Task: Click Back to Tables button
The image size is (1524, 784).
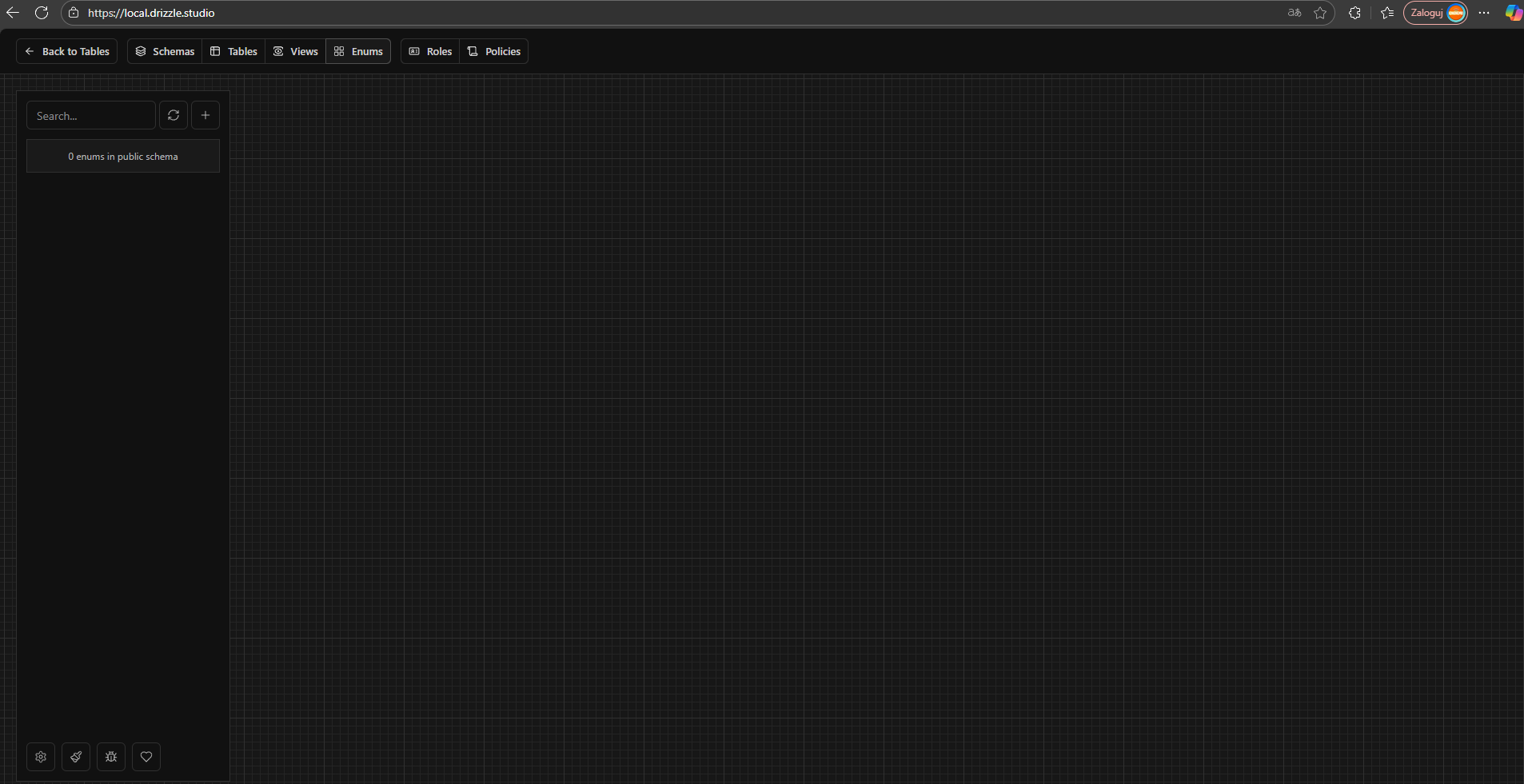Action: coord(67,51)
